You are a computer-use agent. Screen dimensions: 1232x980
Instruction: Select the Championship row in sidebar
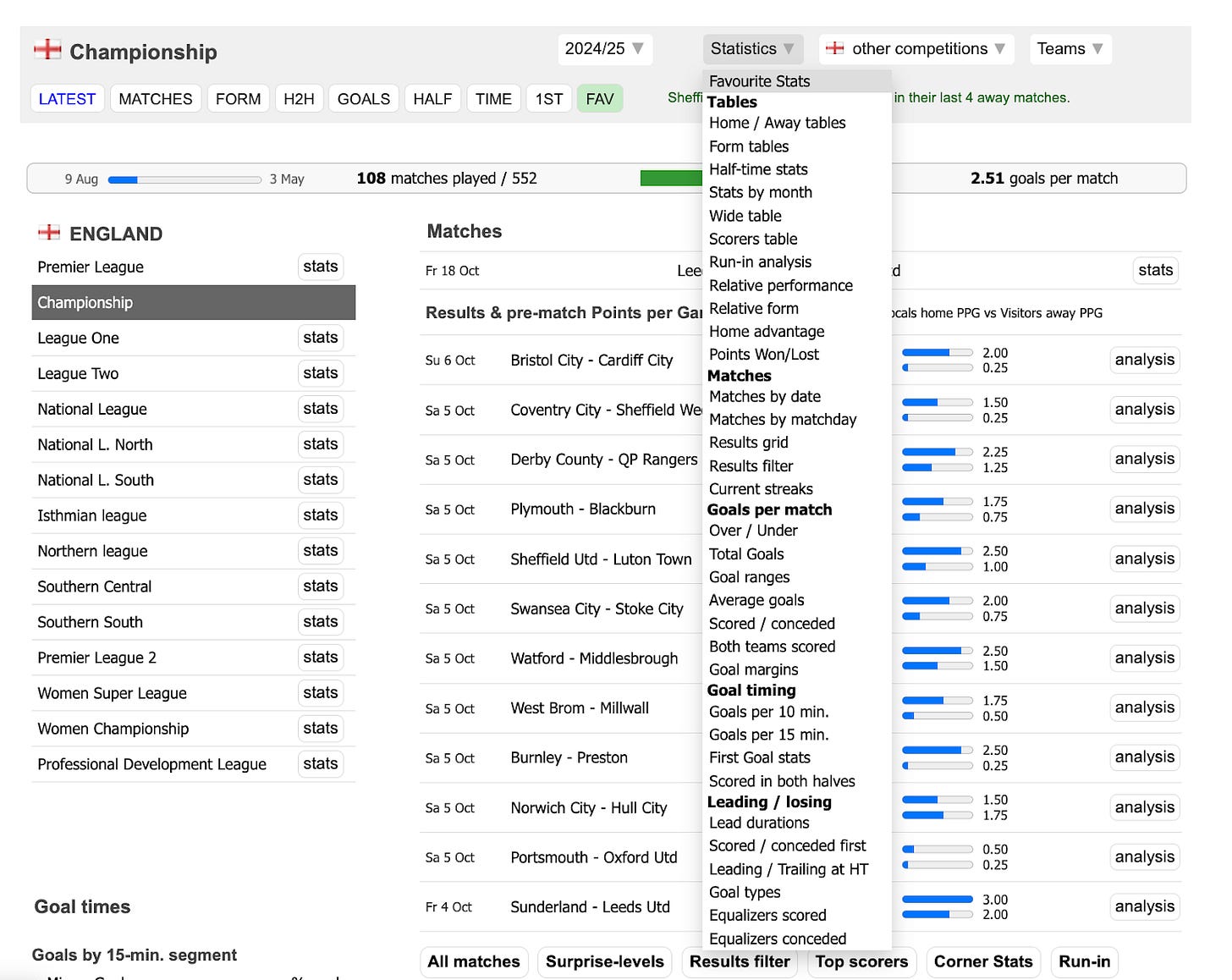click(194, 302)
